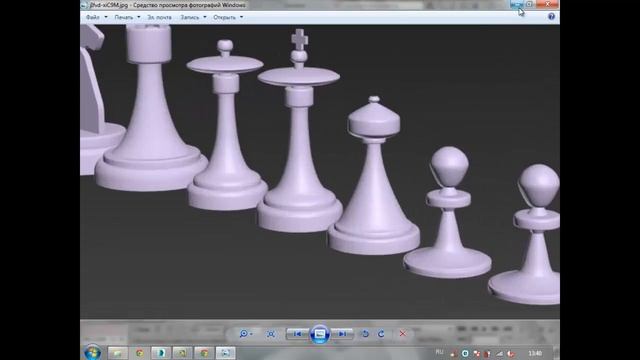Open the zoom magnifier control
This screenshot has width=640, height=360.
click(244, 334)
